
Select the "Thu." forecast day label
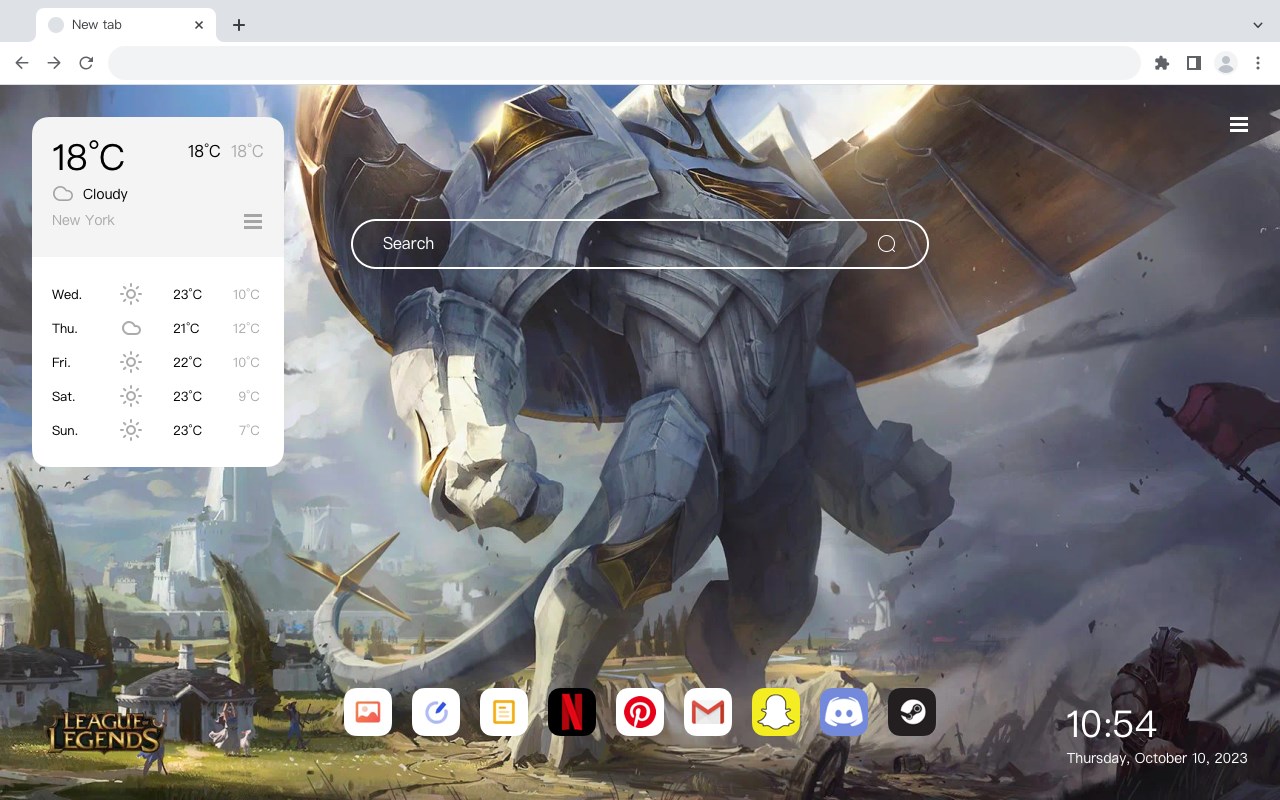(x=65, y=328)
